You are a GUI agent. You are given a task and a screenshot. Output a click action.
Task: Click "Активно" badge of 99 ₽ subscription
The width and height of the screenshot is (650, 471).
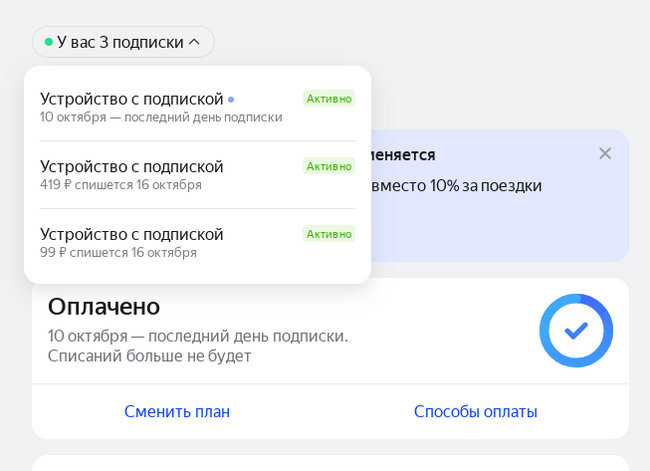pos(329,234)
